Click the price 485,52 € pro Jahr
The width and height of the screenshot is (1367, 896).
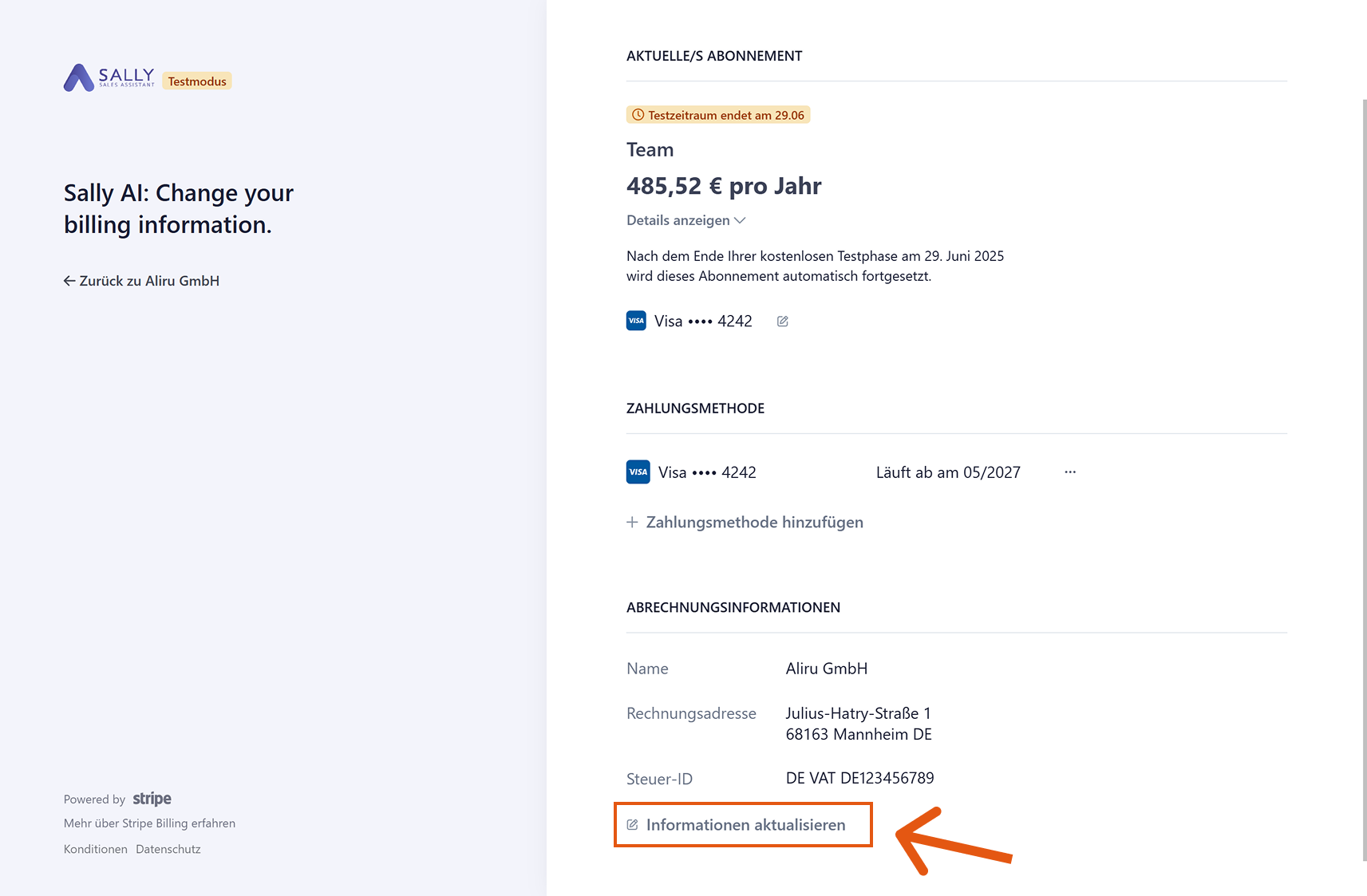tap(724, 186)
